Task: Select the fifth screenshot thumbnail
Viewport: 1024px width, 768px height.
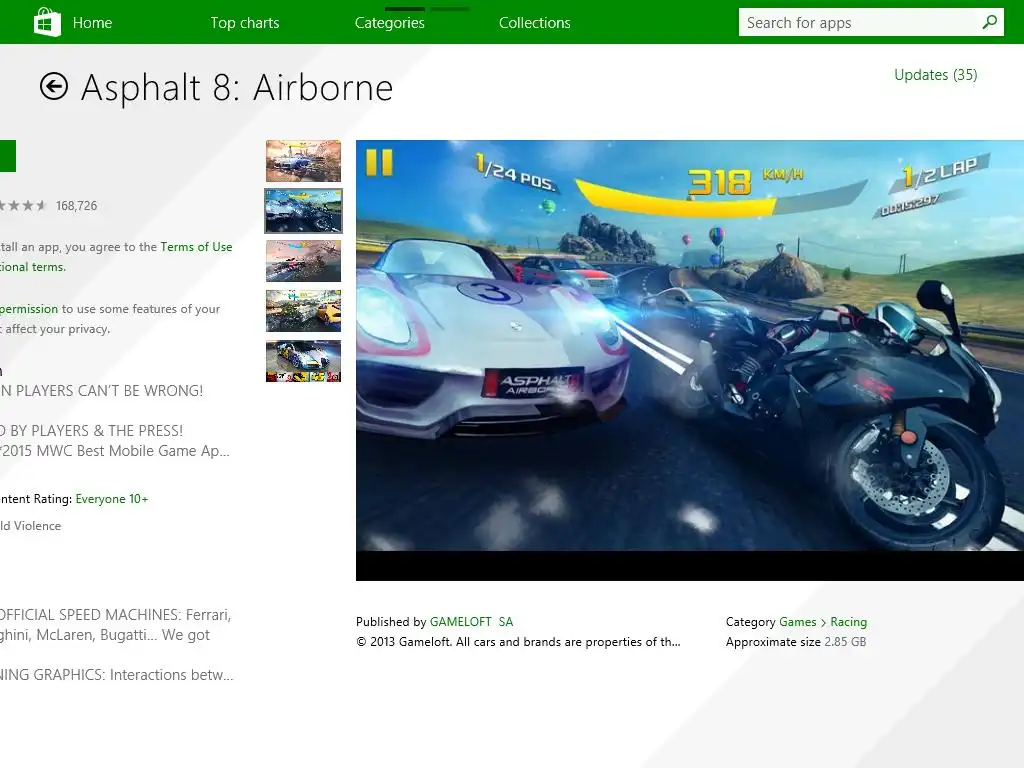Action: 304,361
